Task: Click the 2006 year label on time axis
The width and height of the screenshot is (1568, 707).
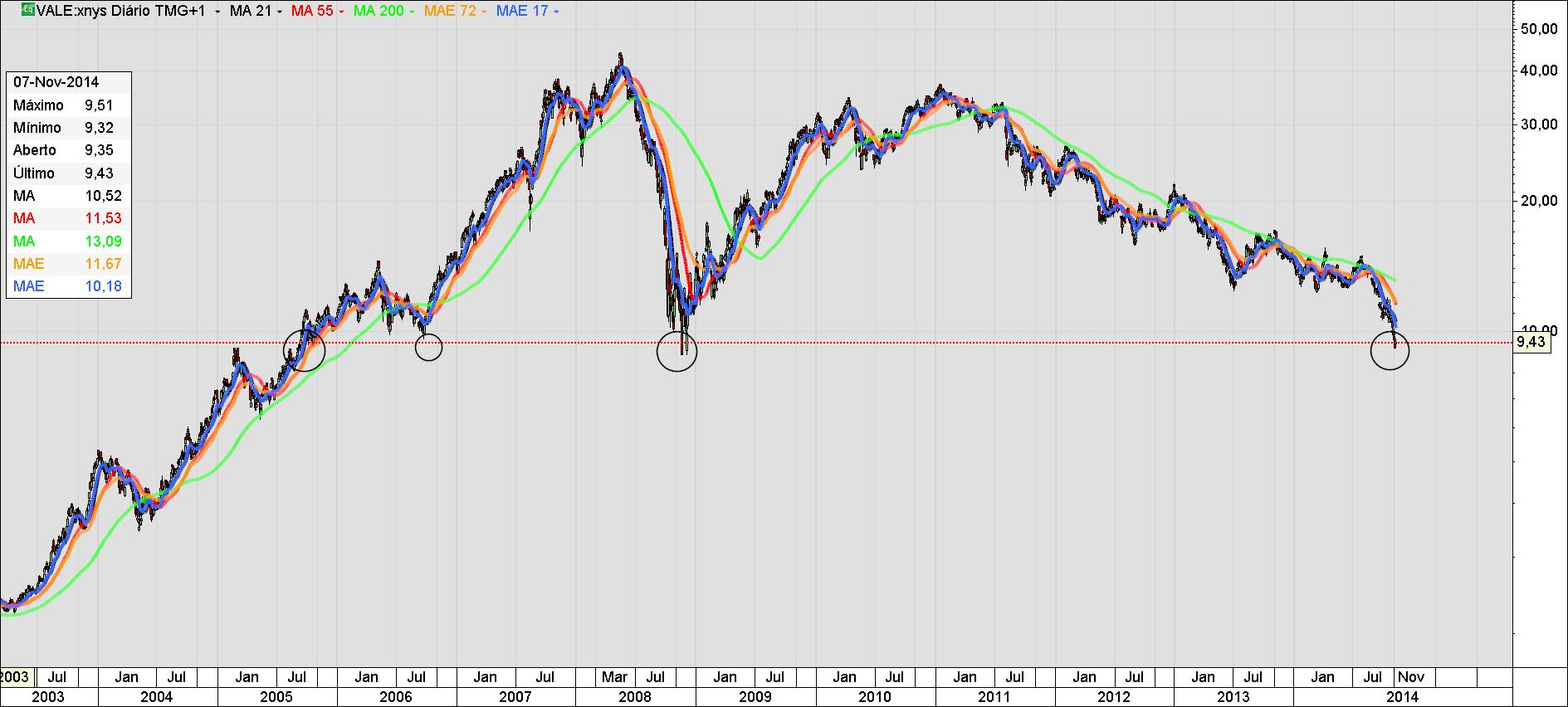Action: tap(396, 697)
